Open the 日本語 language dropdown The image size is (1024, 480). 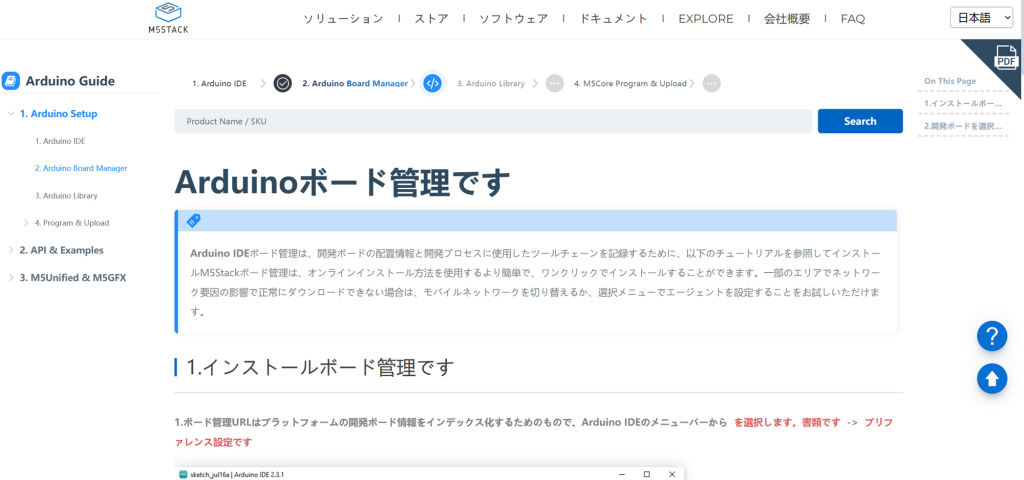(982, 18)
